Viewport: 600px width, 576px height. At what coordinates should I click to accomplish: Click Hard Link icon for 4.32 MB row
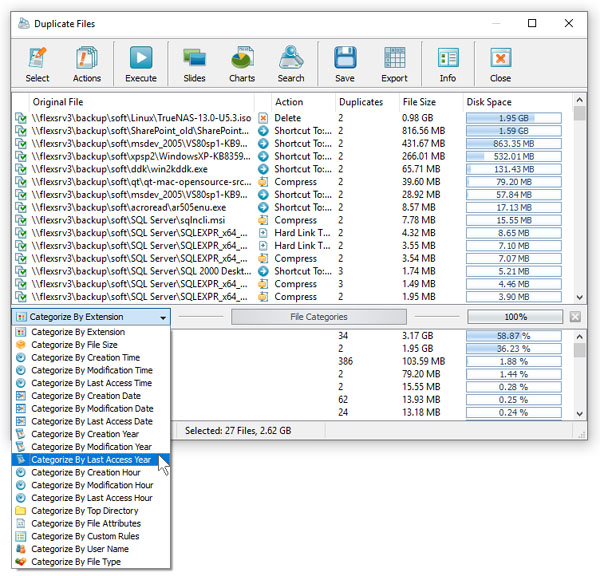tap(263, 233)
